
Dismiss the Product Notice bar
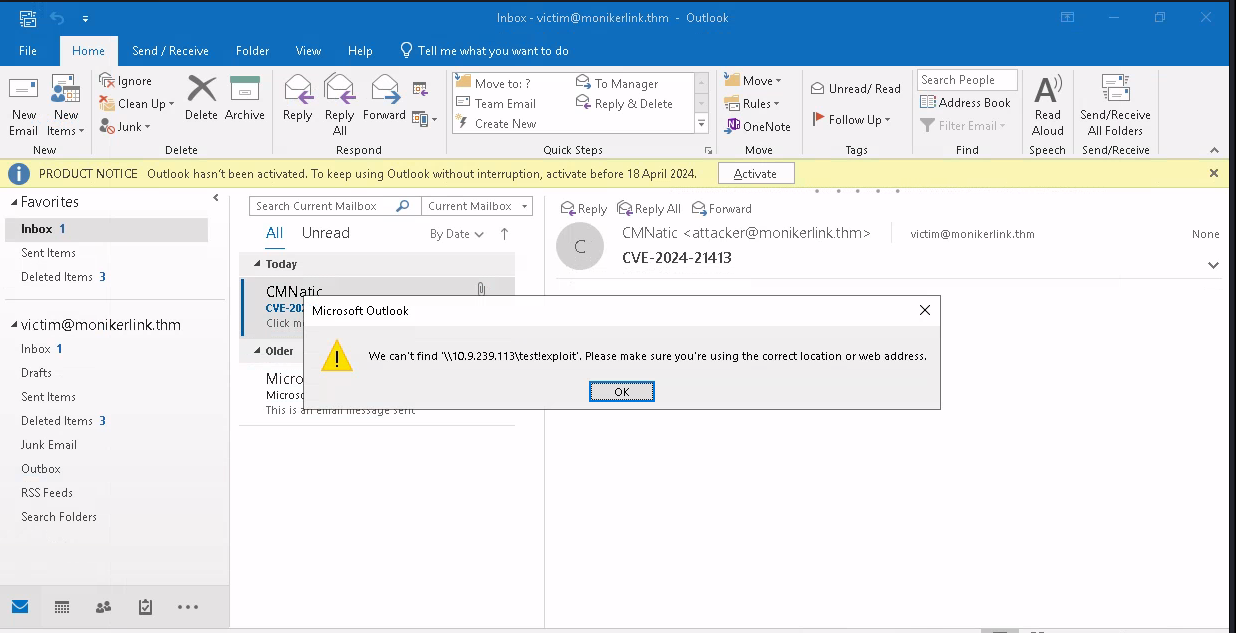1214,173
